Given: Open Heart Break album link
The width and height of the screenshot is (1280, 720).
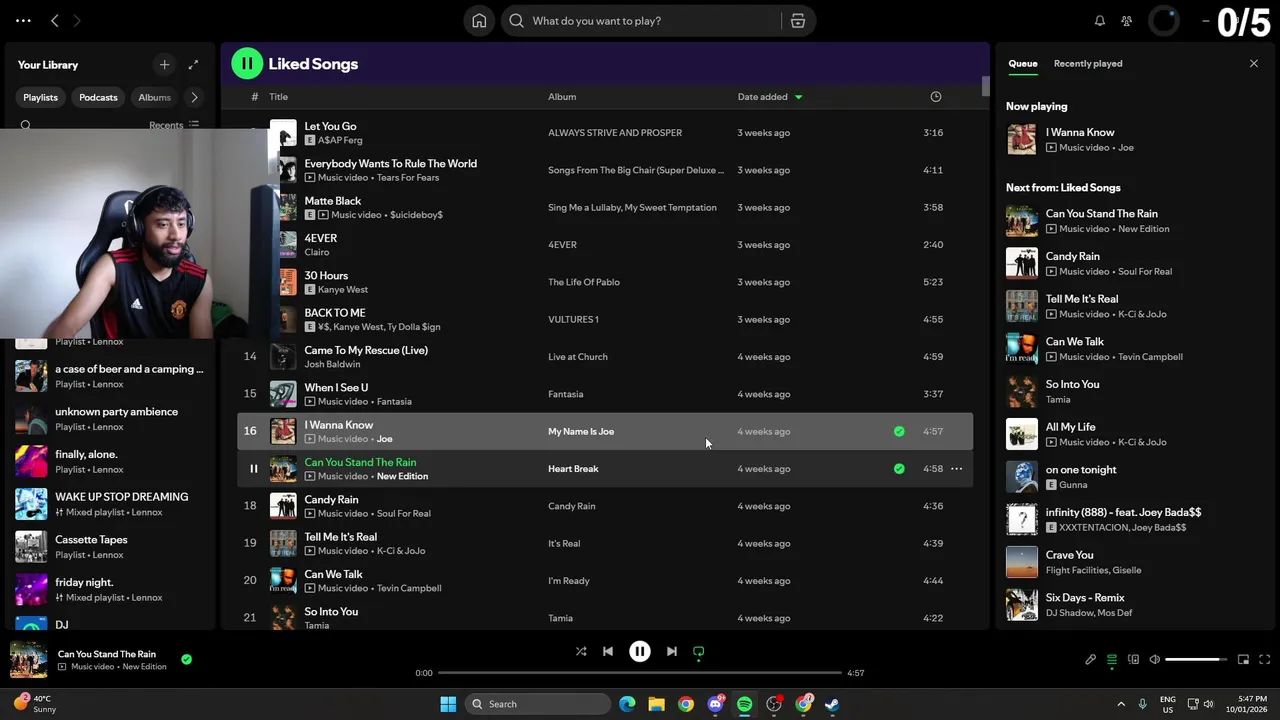Looking at the screenshot, I should pyautogui.click(x=573, y=469).
